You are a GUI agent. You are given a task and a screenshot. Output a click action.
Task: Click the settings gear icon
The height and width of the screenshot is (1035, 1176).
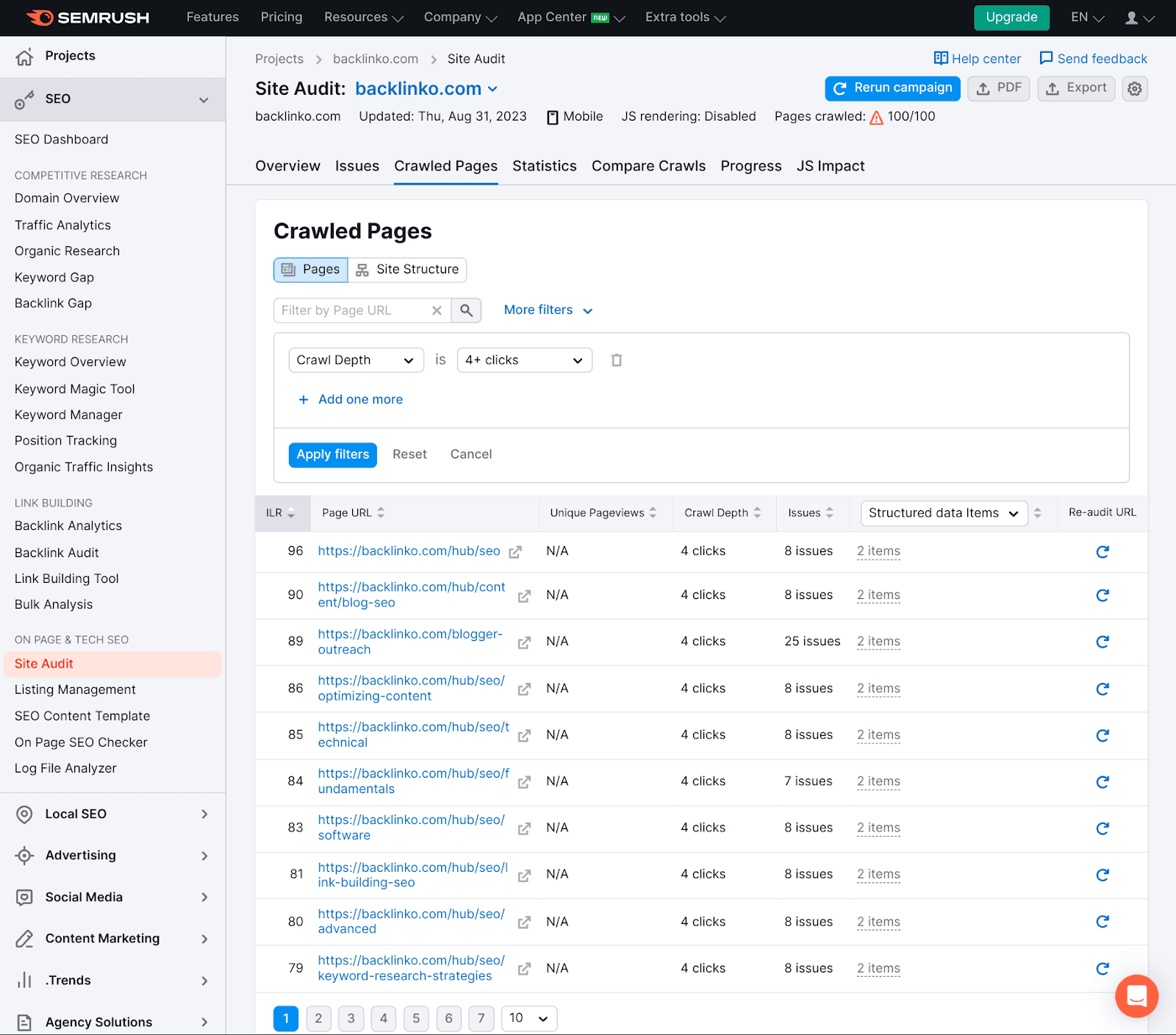pos(1135,88)
